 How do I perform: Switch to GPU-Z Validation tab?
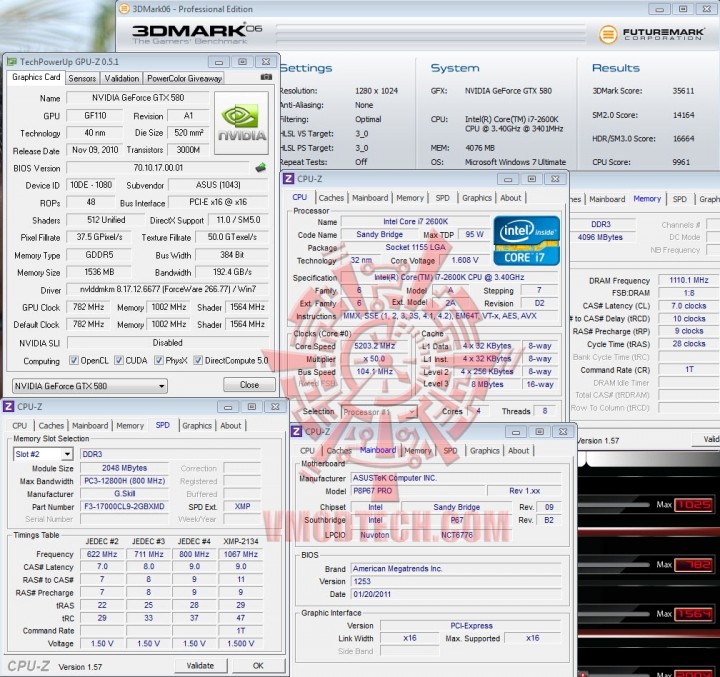tap(122, 79)
